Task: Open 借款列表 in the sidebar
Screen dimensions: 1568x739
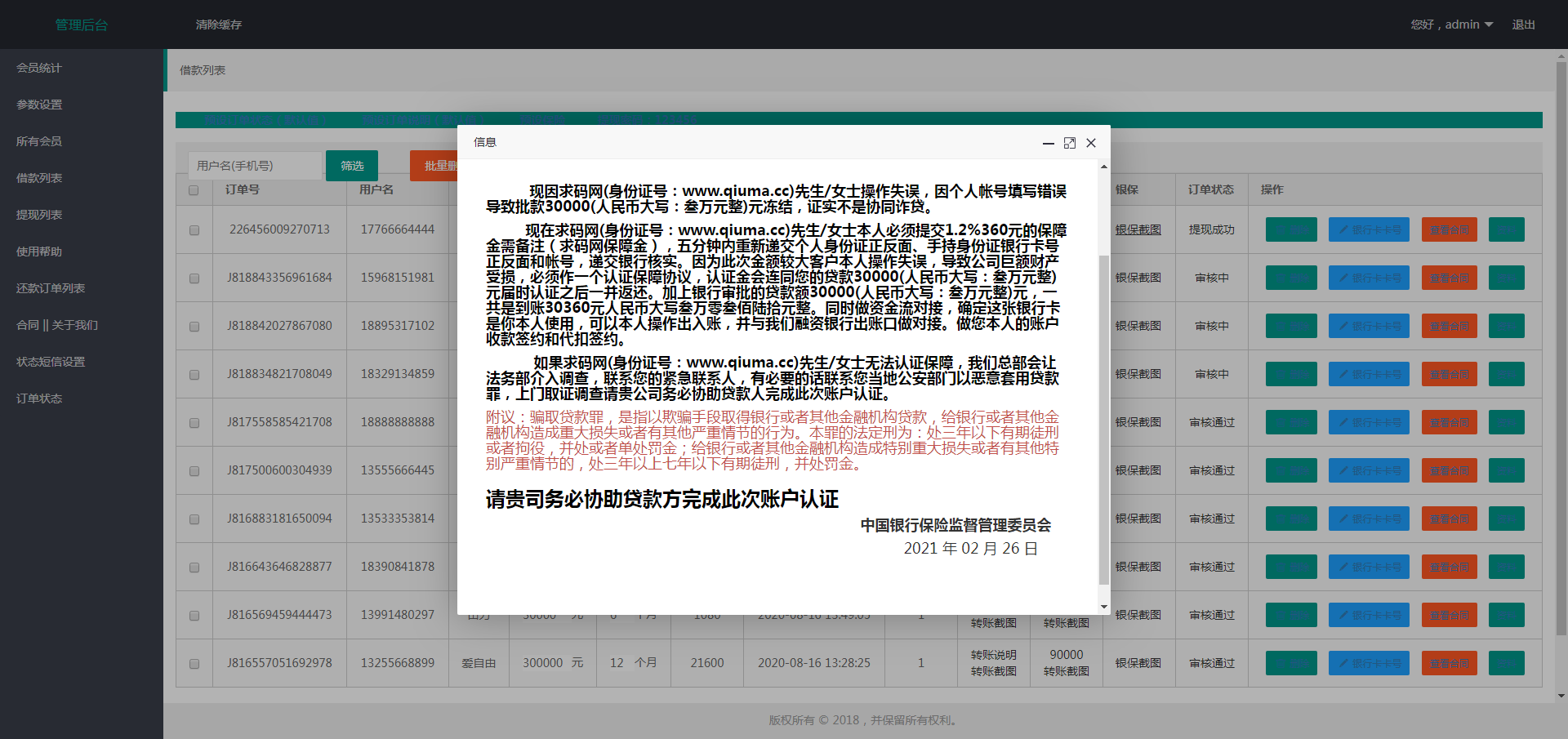Action: click(82, 178)
